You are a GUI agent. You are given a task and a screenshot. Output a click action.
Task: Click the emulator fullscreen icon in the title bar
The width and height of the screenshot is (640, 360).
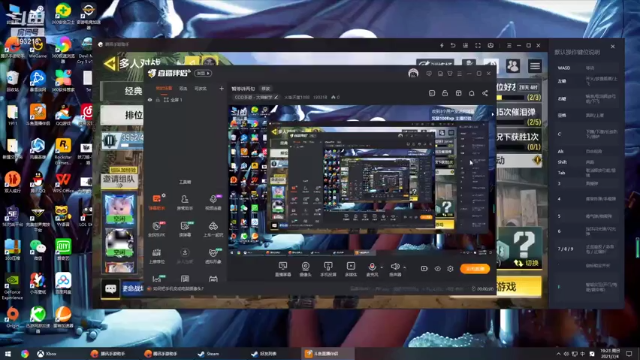pos(478,45)
